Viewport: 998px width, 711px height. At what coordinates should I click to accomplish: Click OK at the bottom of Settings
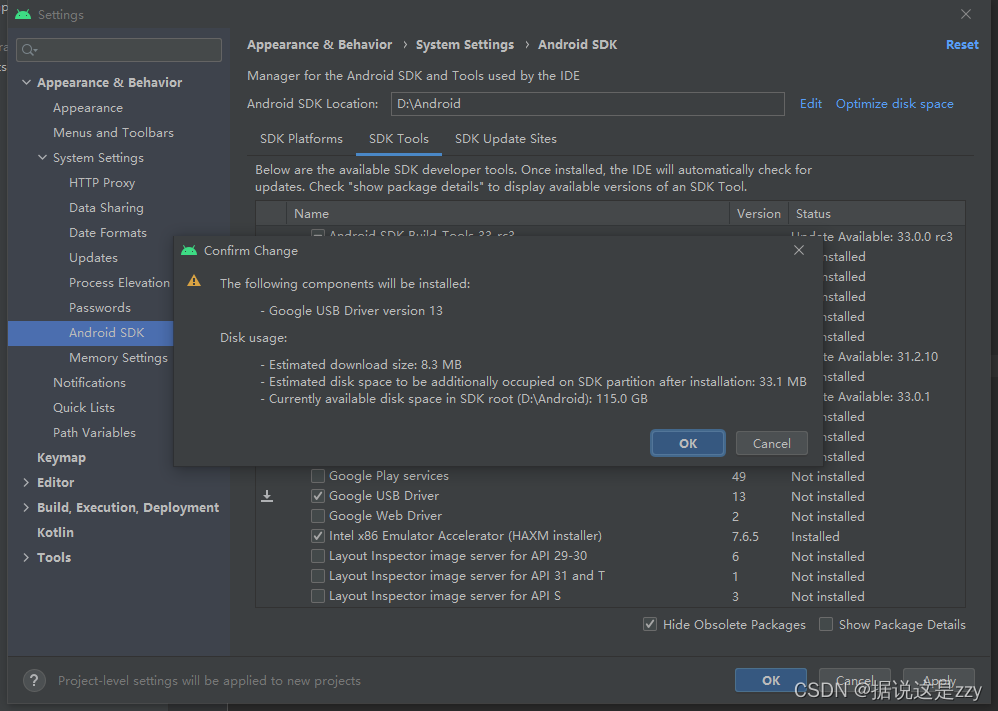click(771, 680)
